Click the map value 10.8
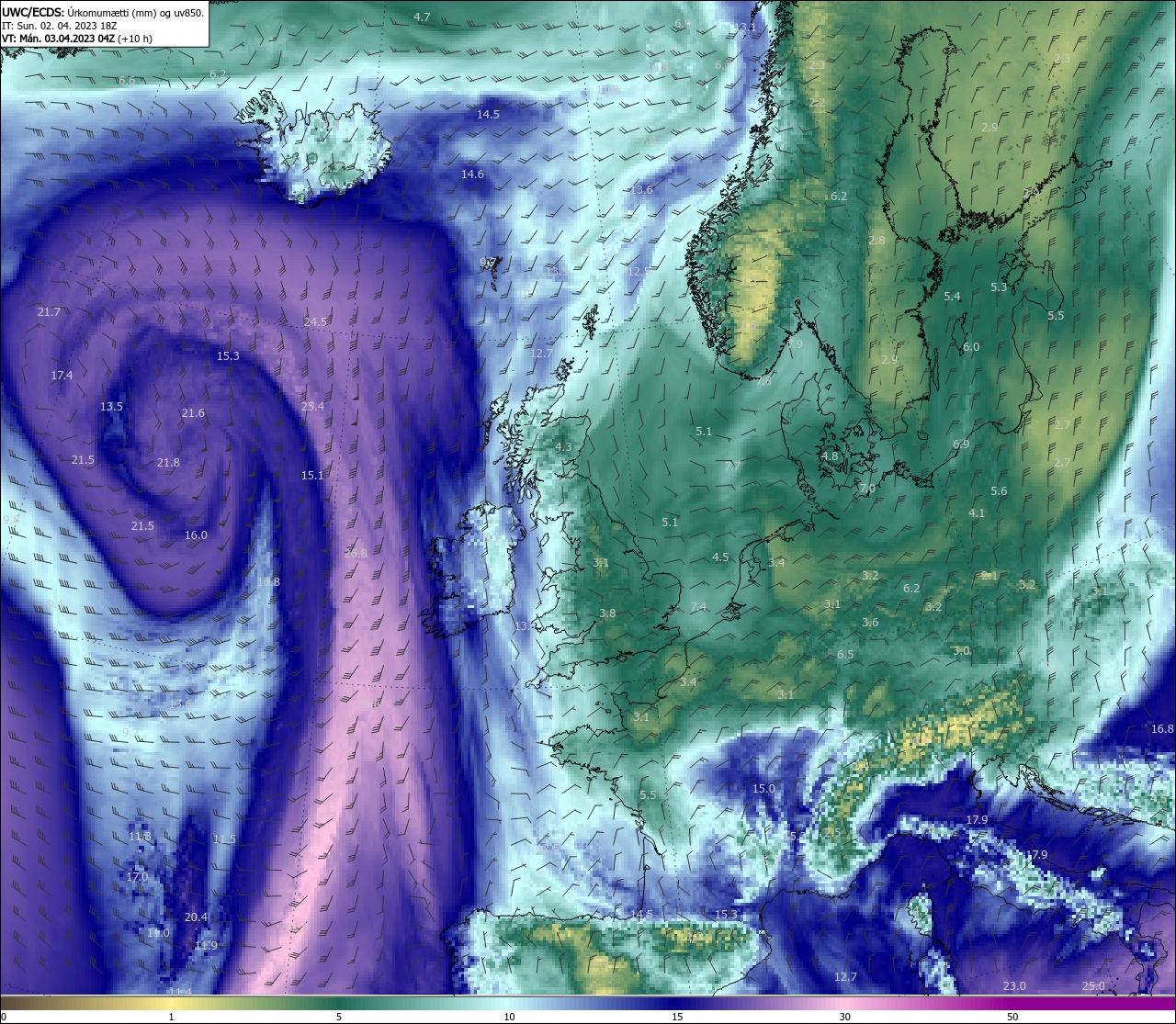Image resolution: width=1176 pixels, height=1024 pixels. (268, 582)
